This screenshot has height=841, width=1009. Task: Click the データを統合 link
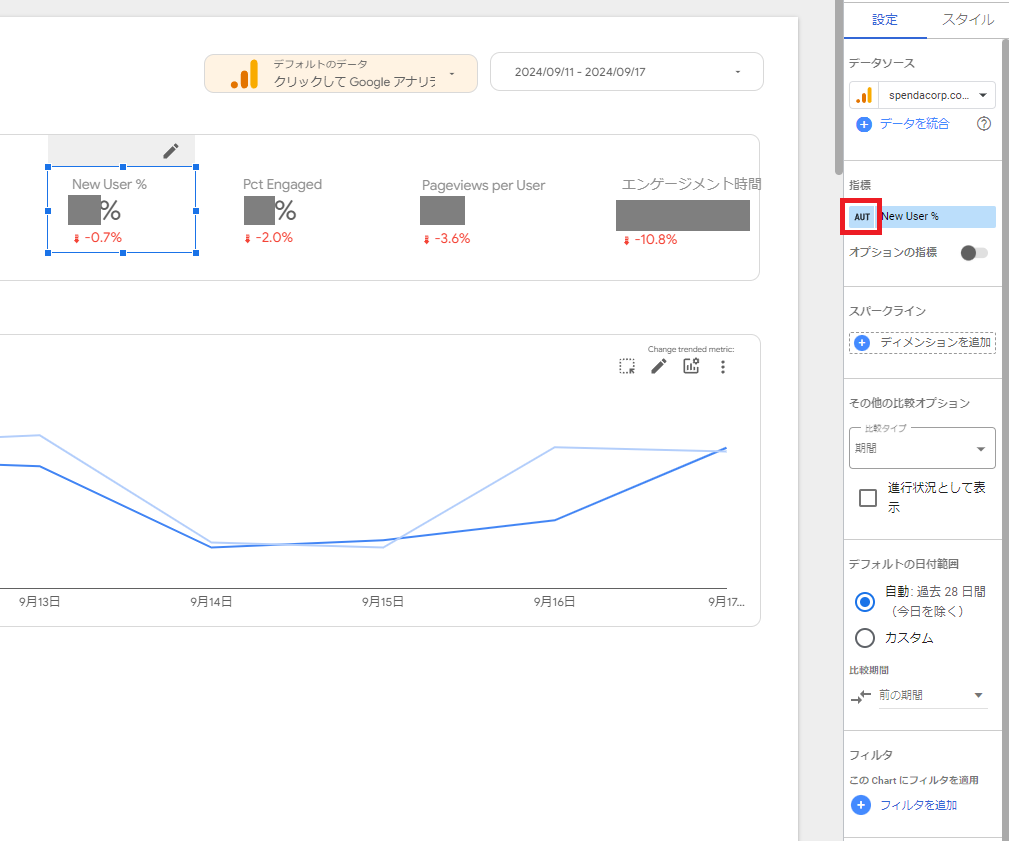914,124
